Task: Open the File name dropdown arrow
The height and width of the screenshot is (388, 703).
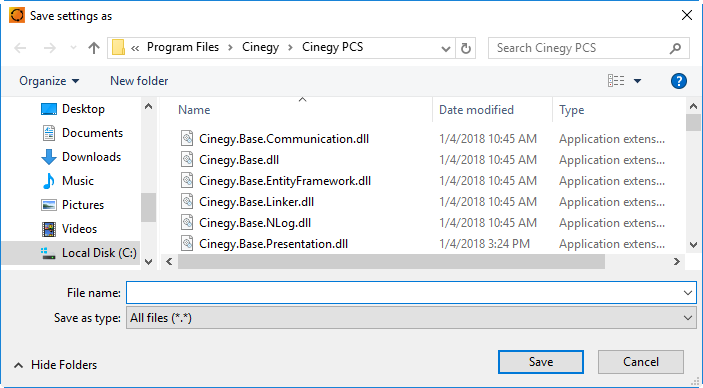Action: coord(688,293)
